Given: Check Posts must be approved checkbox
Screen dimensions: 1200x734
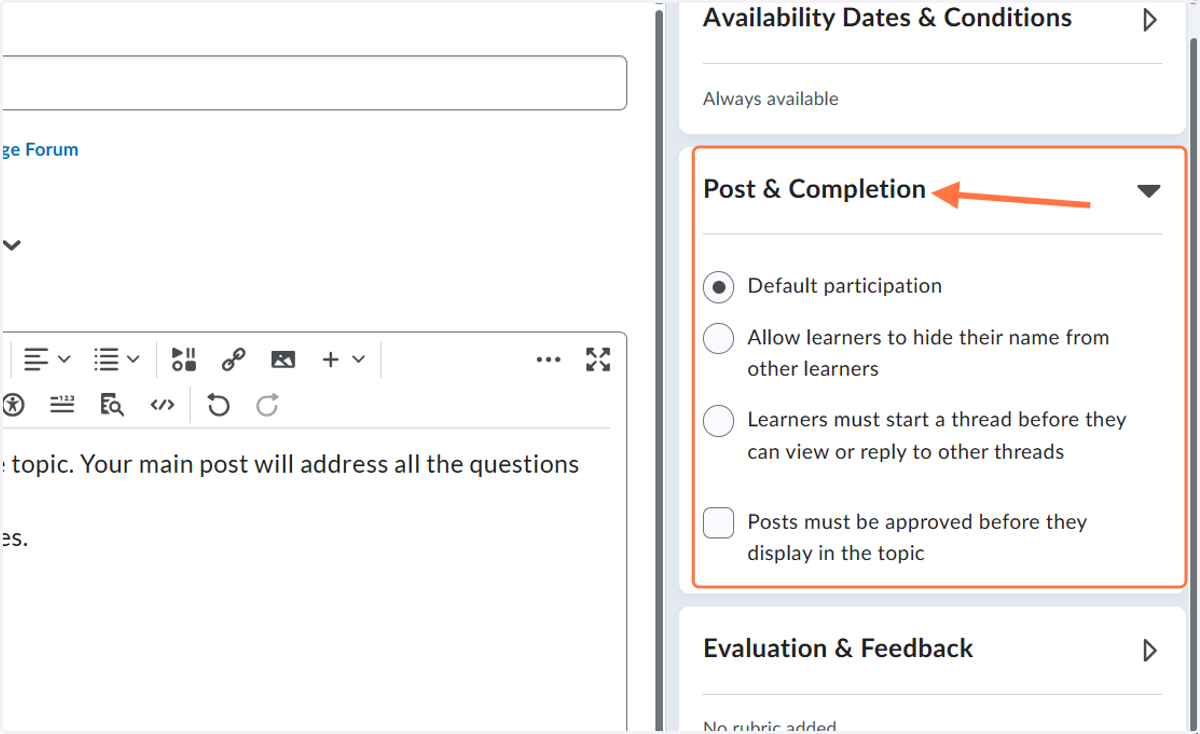Looking at the screenshot, I should tap(719, 523).
